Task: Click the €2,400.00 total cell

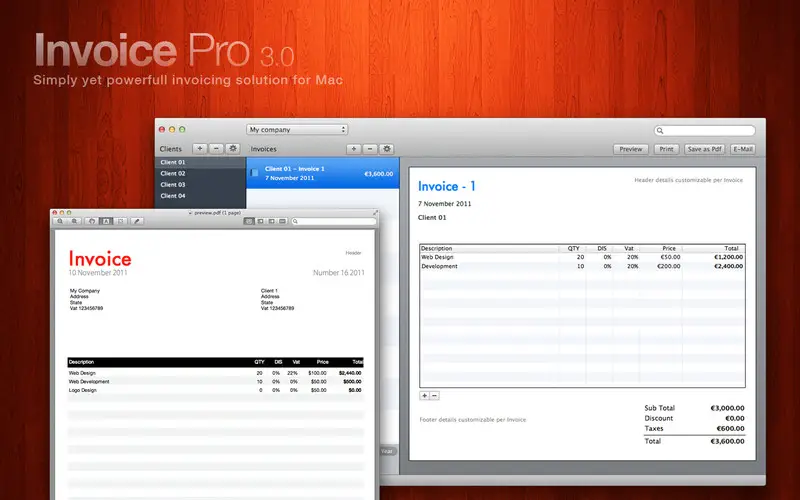Action: 729,266
